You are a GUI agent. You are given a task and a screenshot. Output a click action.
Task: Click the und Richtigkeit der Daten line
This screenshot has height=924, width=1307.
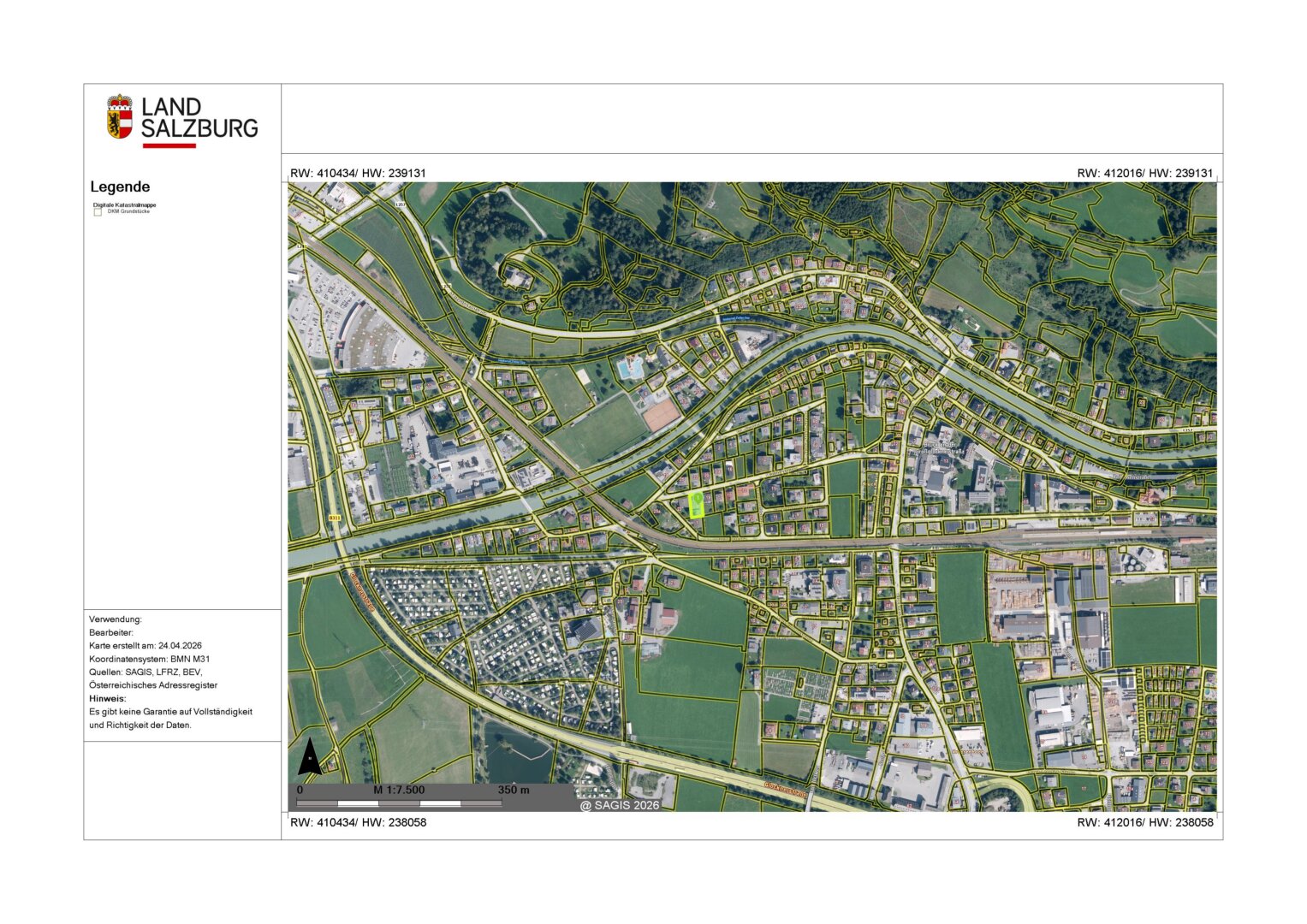click(140, 725)
